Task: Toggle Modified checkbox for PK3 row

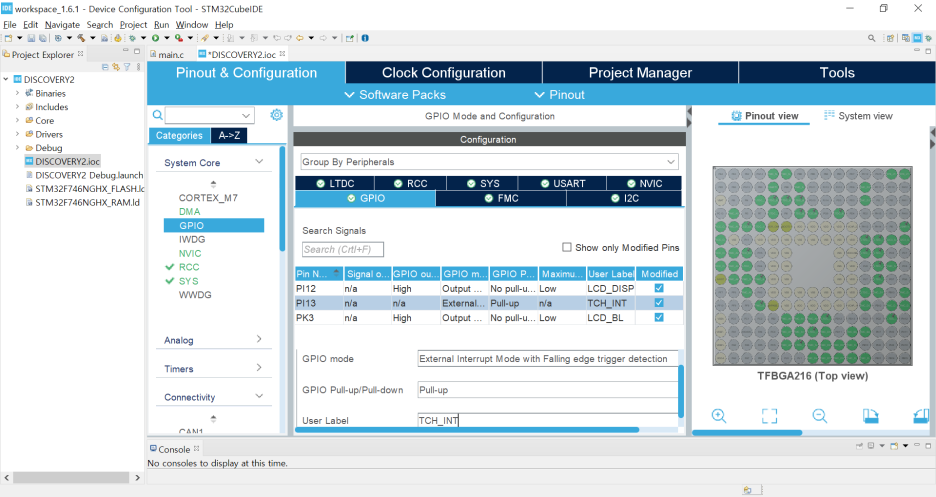Action: click(659, 317)
